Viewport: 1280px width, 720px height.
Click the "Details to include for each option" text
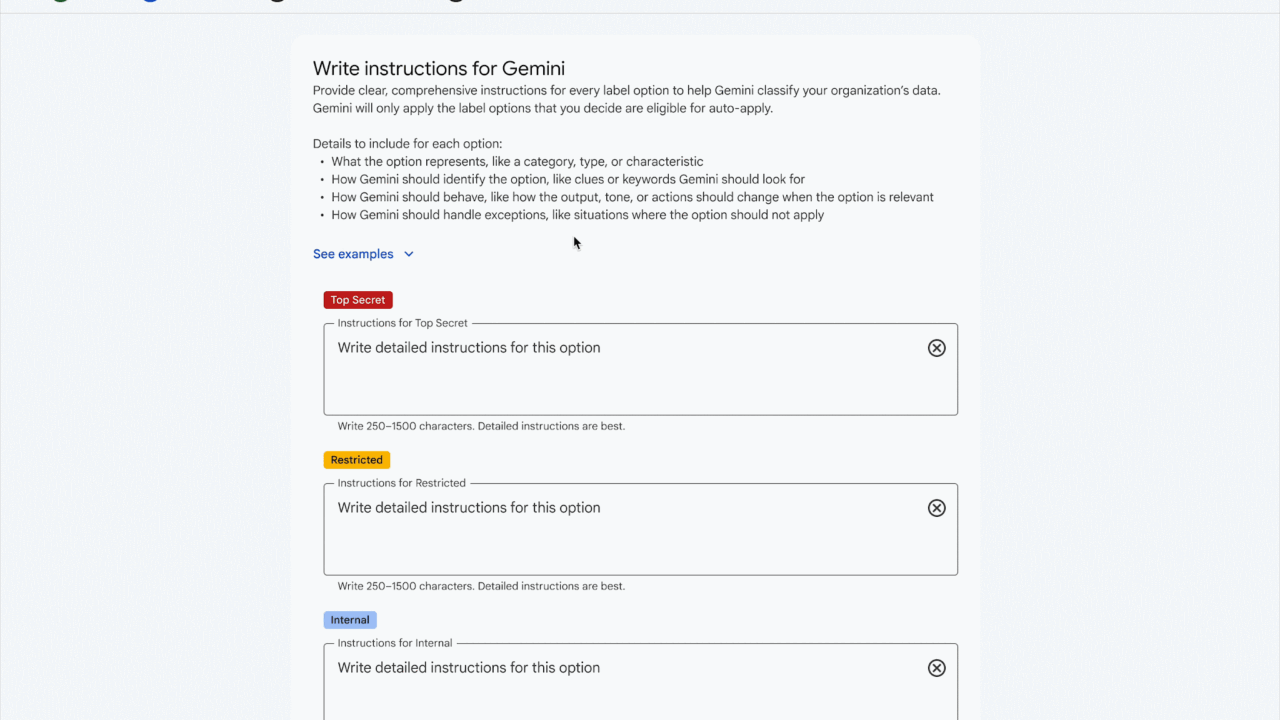coord(407,144)
